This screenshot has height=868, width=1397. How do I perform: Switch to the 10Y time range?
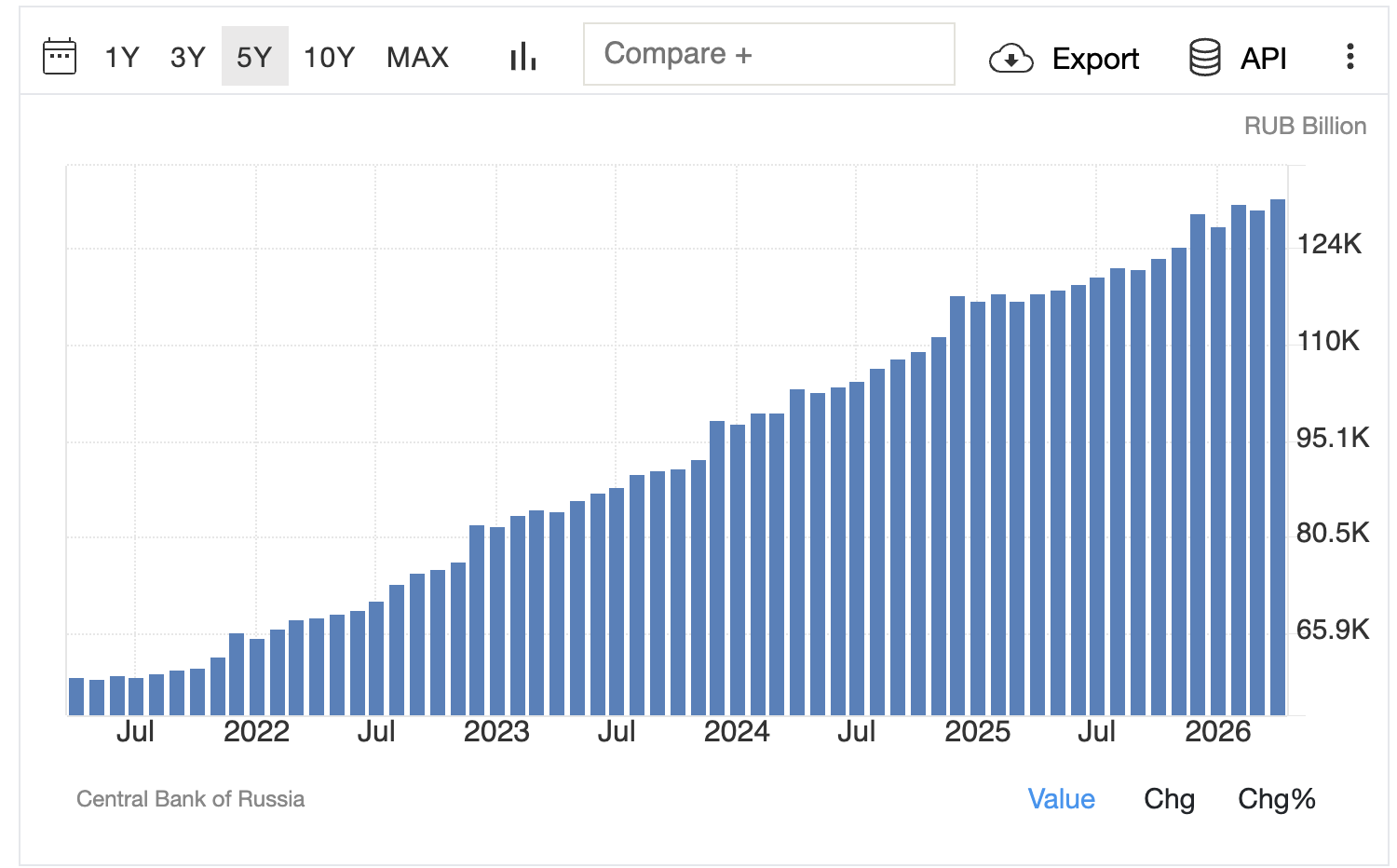coord(330,57)
